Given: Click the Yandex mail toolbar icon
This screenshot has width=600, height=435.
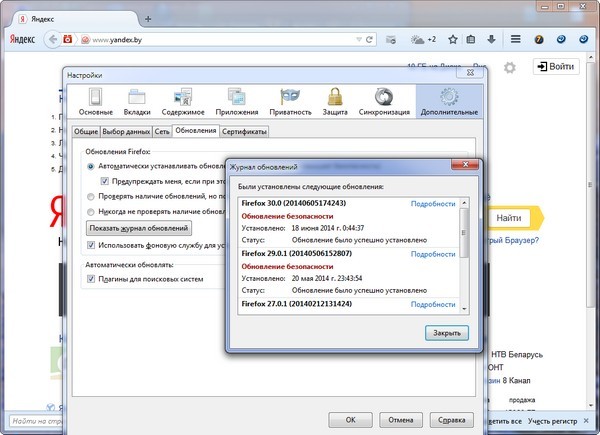Looking at the screenshot, I should [390, 39].
